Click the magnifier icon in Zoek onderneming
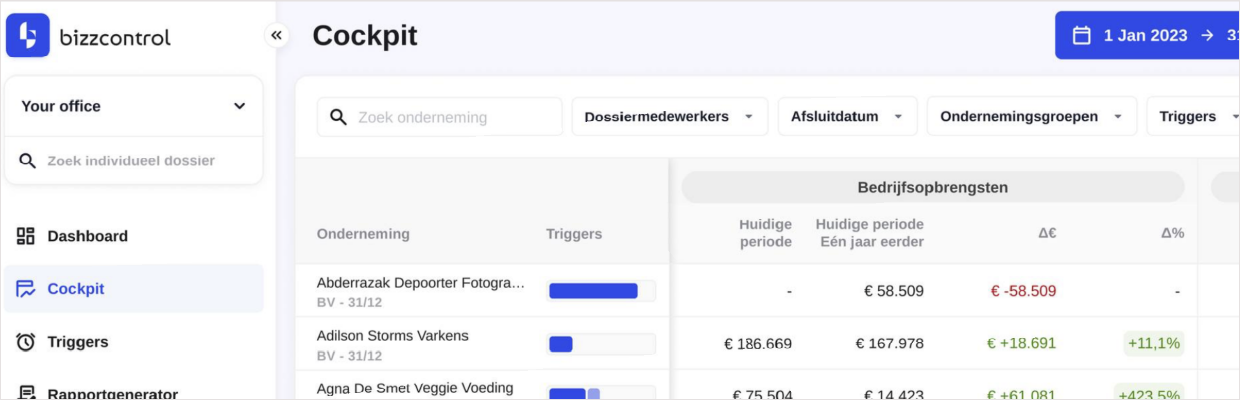 pos(339,117)
